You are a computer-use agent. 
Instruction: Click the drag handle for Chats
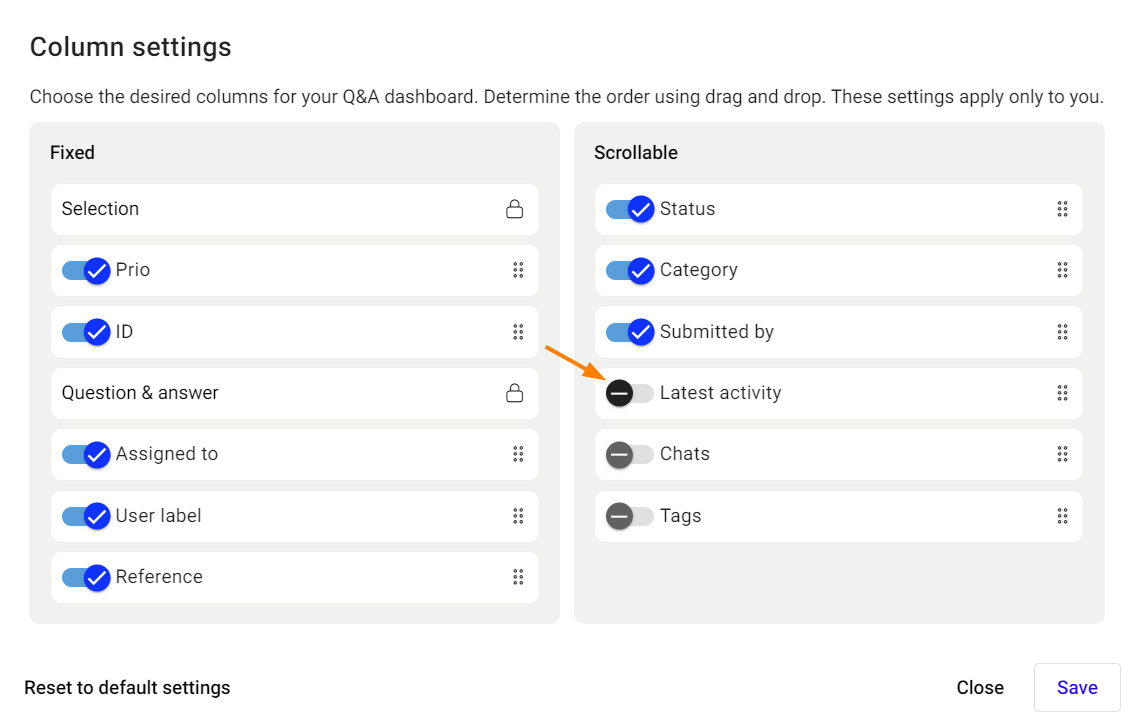(1062, 454)
